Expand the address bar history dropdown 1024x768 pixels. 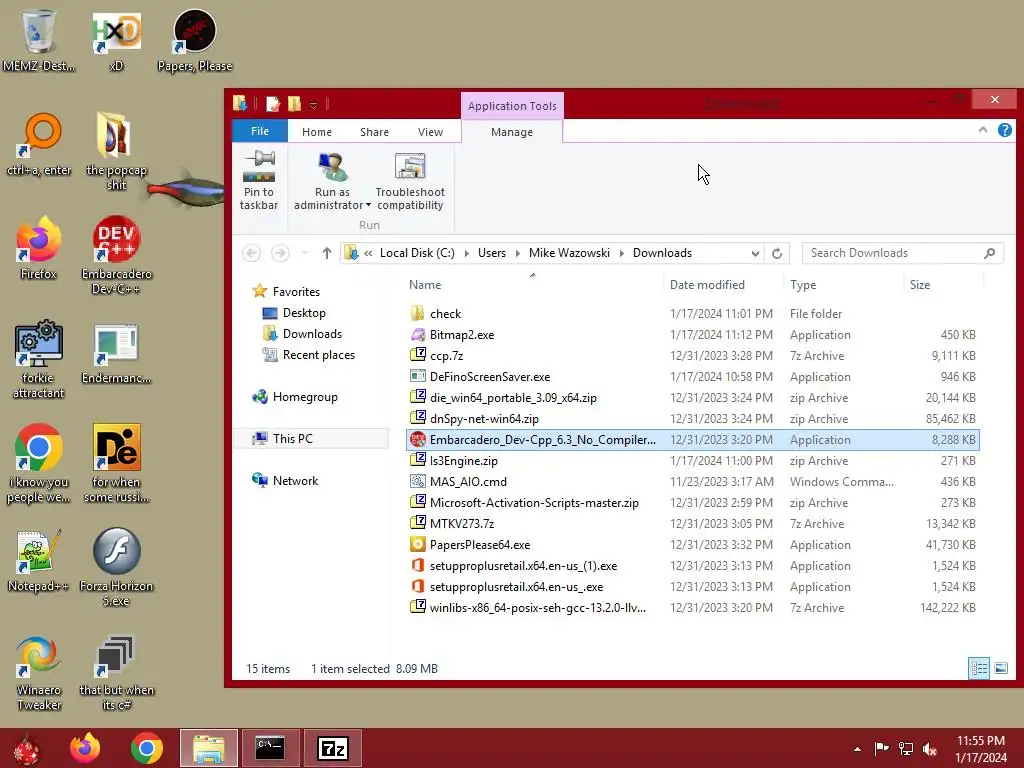tap(755, 253)
